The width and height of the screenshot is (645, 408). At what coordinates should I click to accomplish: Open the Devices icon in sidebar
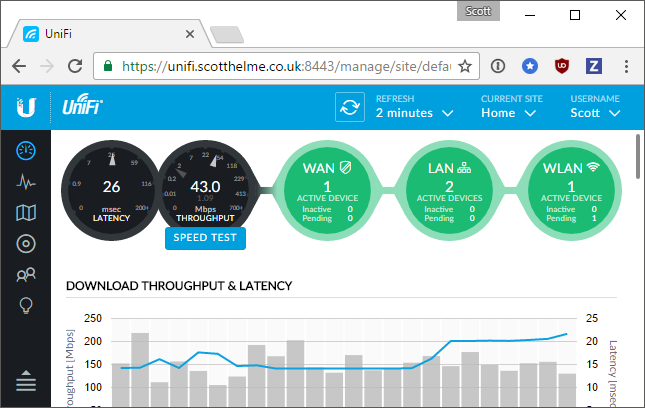pos(26,244)
